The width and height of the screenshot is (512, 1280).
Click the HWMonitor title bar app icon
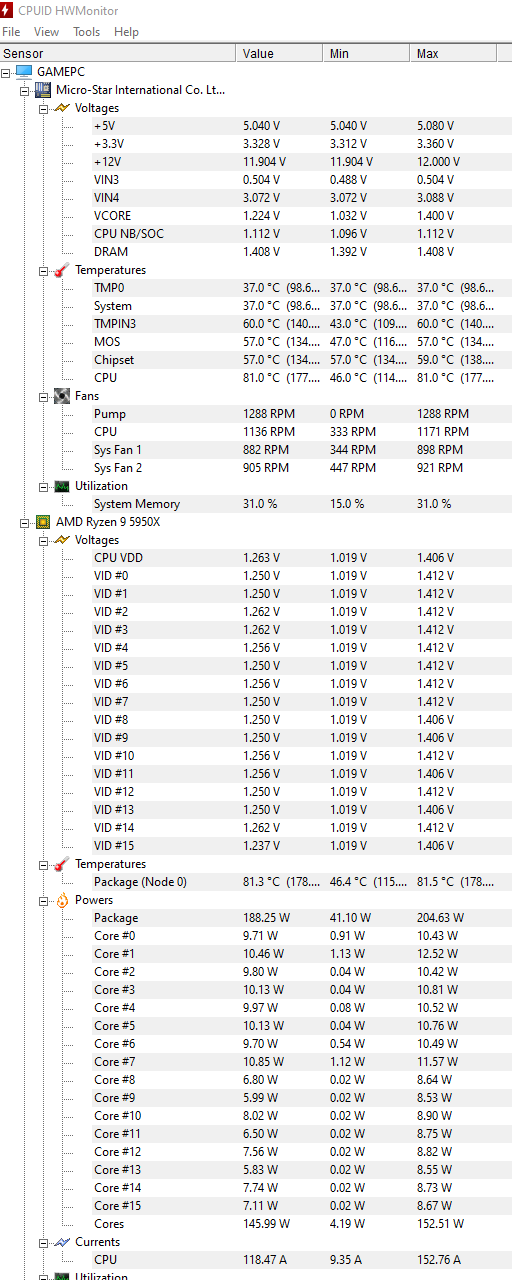(x=8, y=10)
